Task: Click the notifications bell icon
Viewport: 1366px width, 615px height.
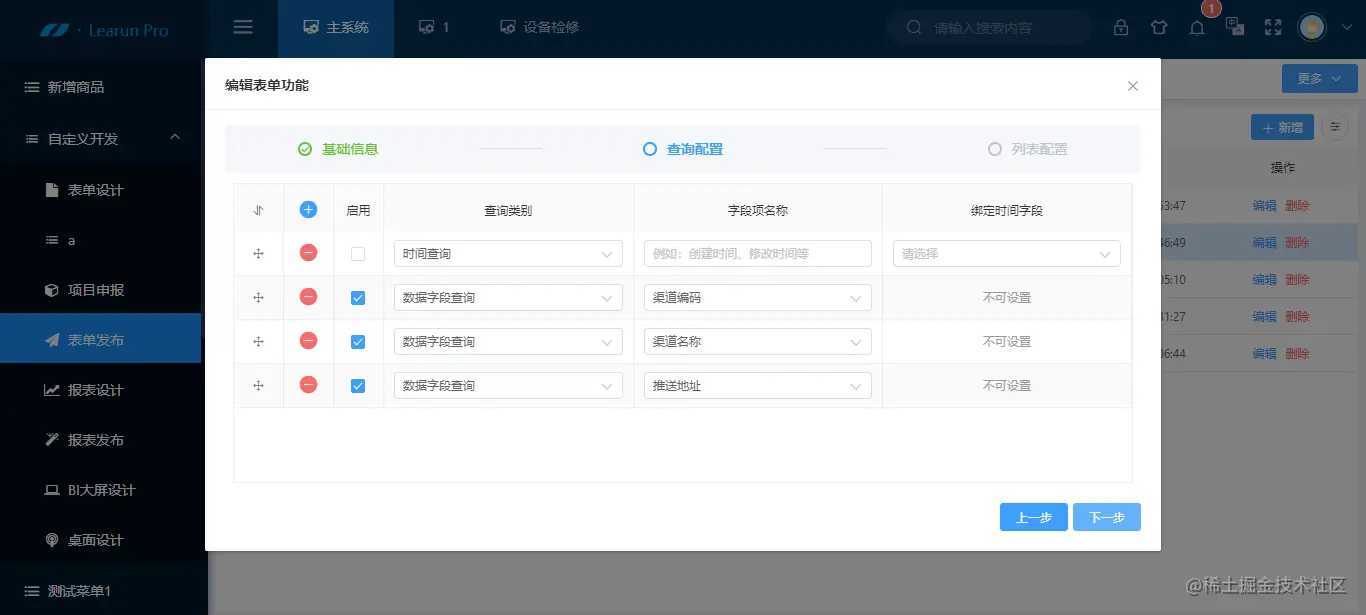Action: coord(1197,27)
